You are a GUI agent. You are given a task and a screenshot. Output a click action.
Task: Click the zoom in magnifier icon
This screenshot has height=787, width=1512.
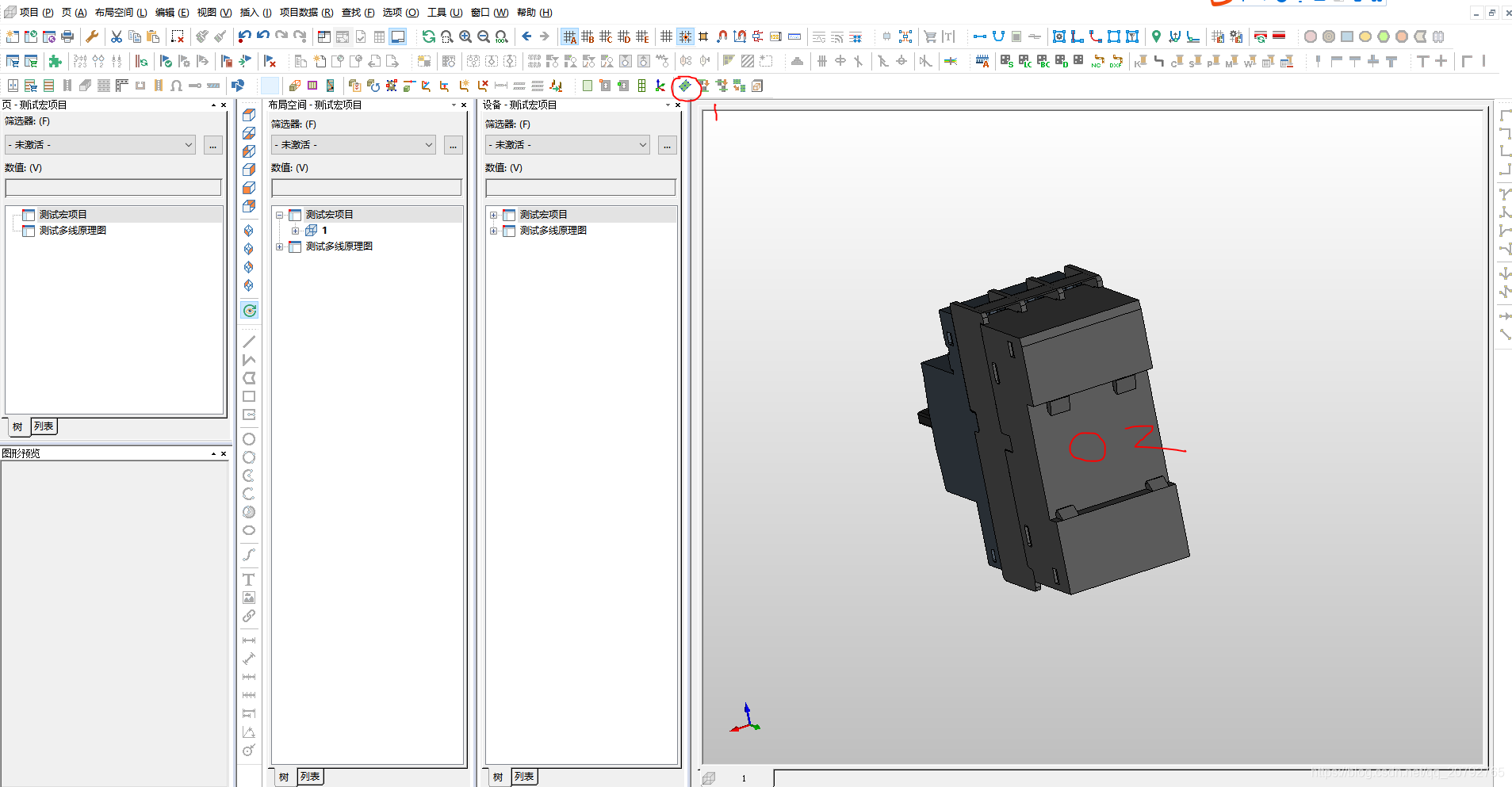click(x=465, y=36)
